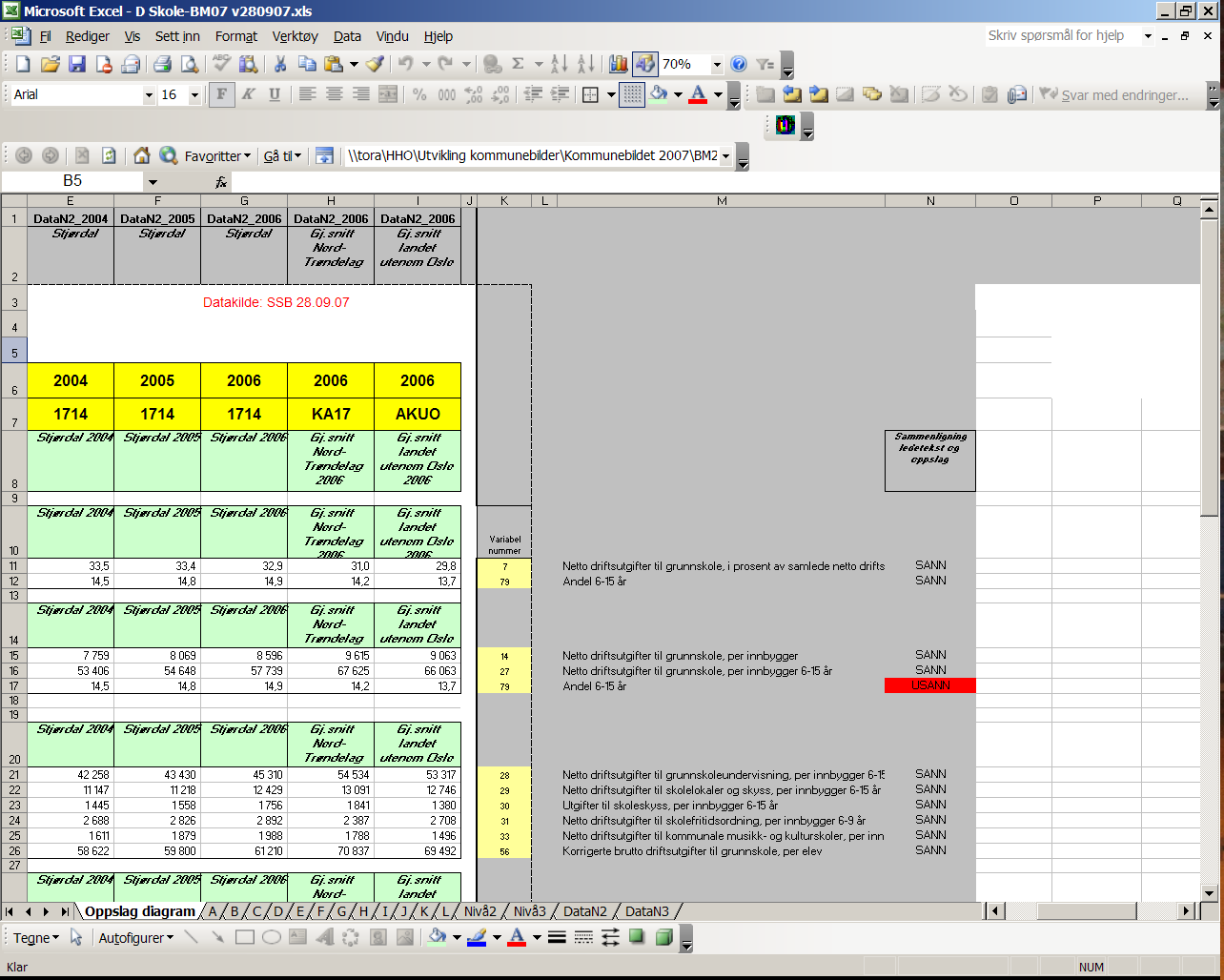Open the borders dropdown arrow
Screen dimensions: 1224x980
click(610, 95)
